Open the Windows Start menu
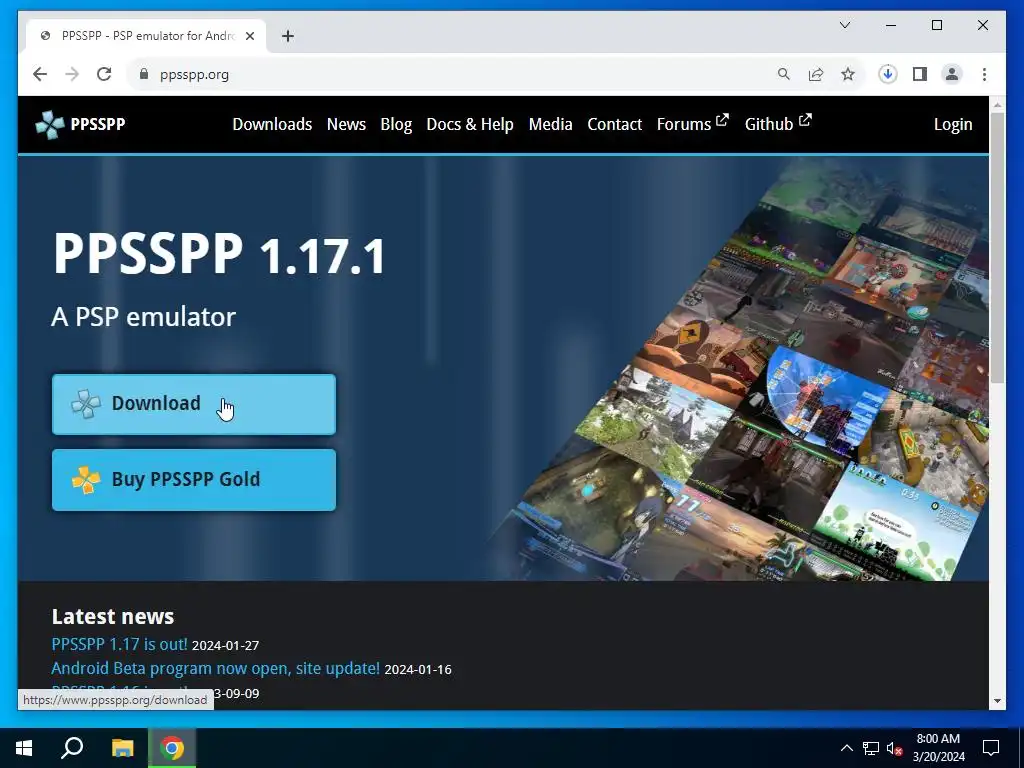This screenshot has width=1024, height=768. (x=24, y=748)
